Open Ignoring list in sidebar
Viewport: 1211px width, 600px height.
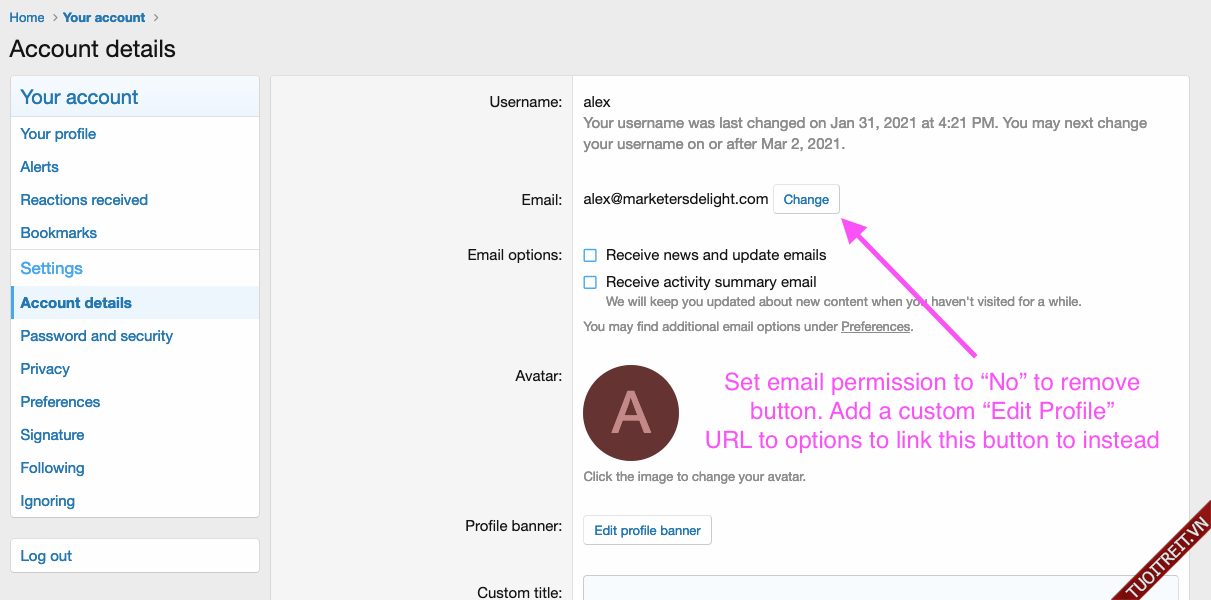(48, 501)
